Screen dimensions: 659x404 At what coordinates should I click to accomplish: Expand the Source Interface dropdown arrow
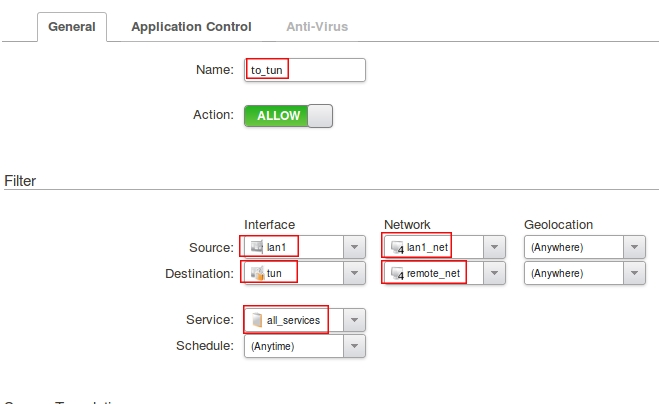[x=355, y=247]
